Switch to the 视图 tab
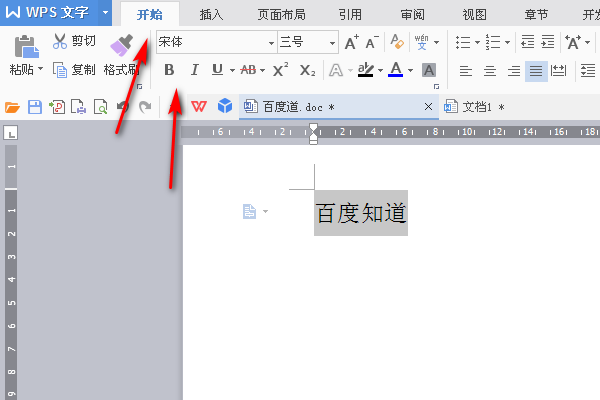600x400 pixels. coord(474,15)
